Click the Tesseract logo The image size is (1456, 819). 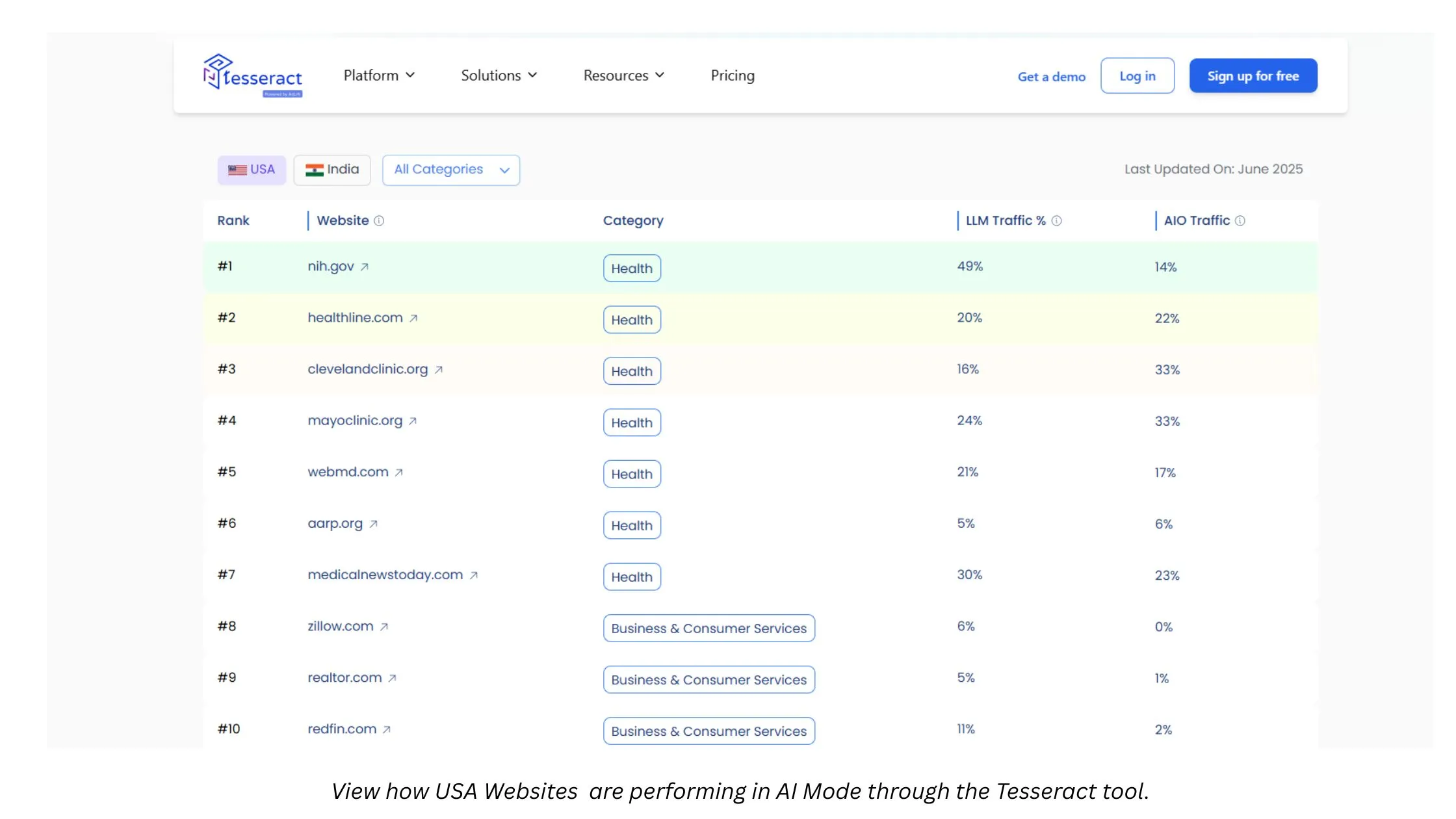pyautogui.click(x=253, y=75)
